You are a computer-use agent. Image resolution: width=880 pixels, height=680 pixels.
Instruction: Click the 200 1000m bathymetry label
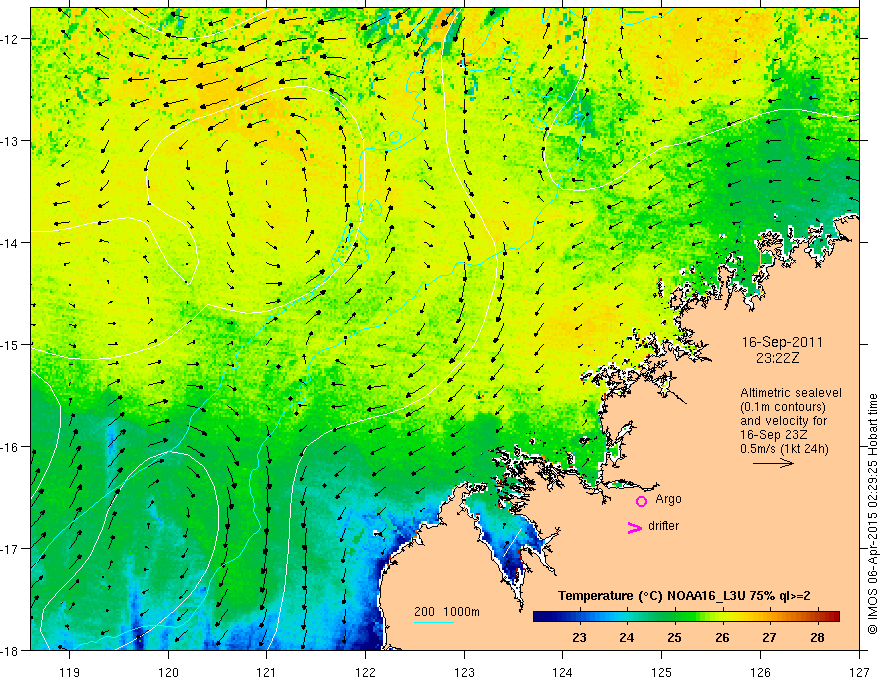pos(447,612)
